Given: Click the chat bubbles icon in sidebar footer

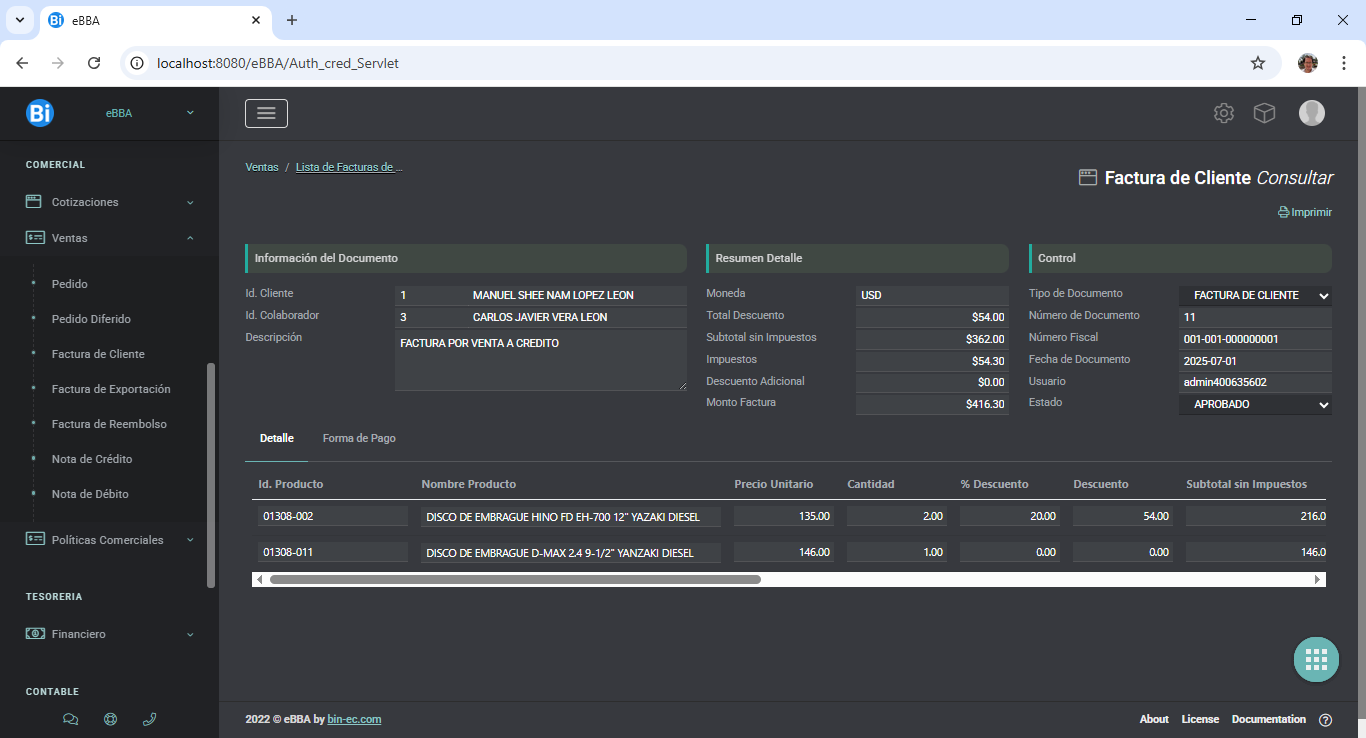Looking at the screenshot, I should click(70, 718).
